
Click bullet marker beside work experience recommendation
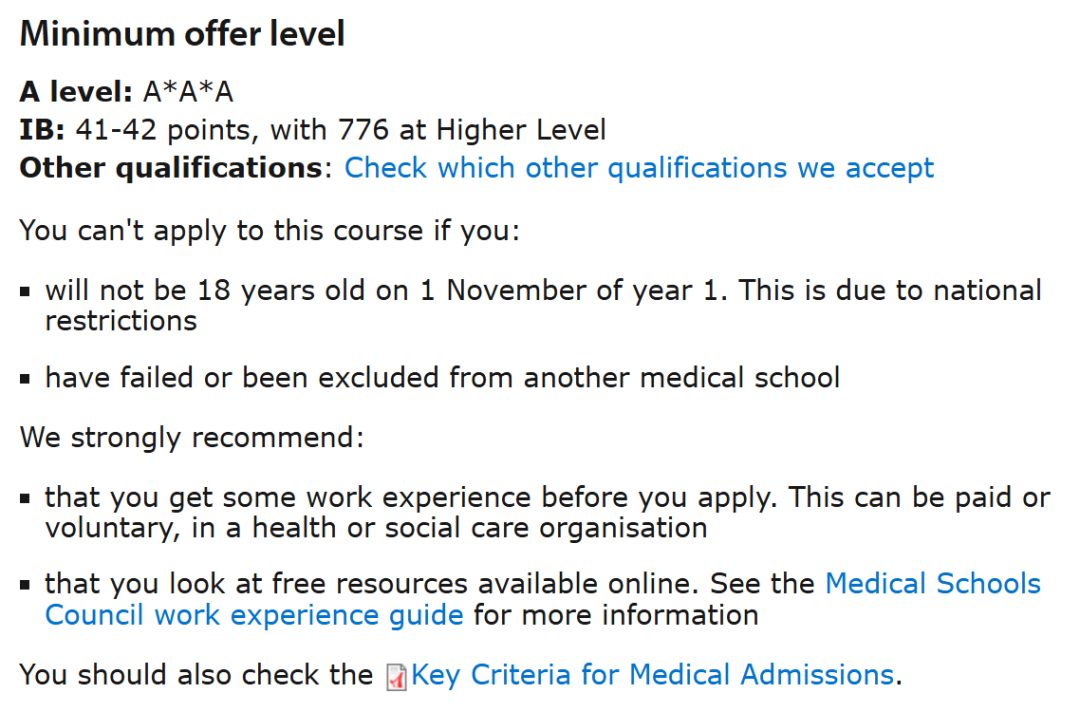pos(26,499)
